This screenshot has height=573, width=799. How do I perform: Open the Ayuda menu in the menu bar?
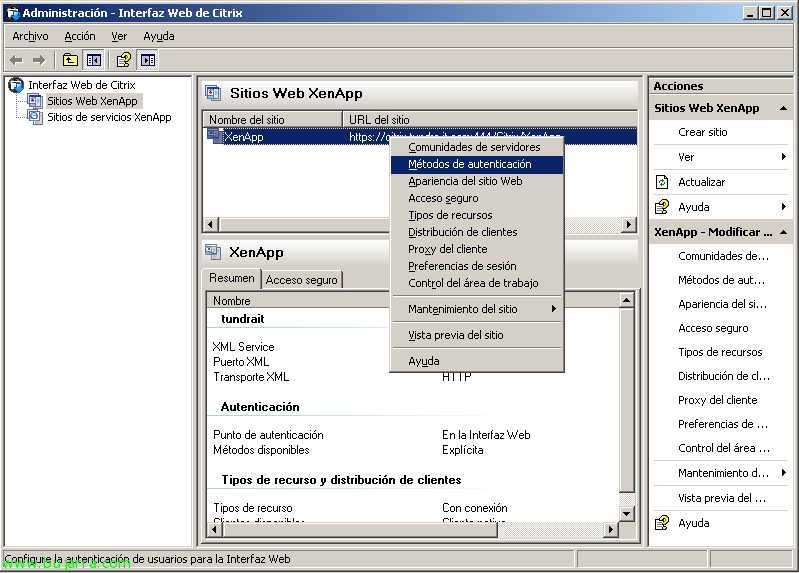[x=158, y=36]
